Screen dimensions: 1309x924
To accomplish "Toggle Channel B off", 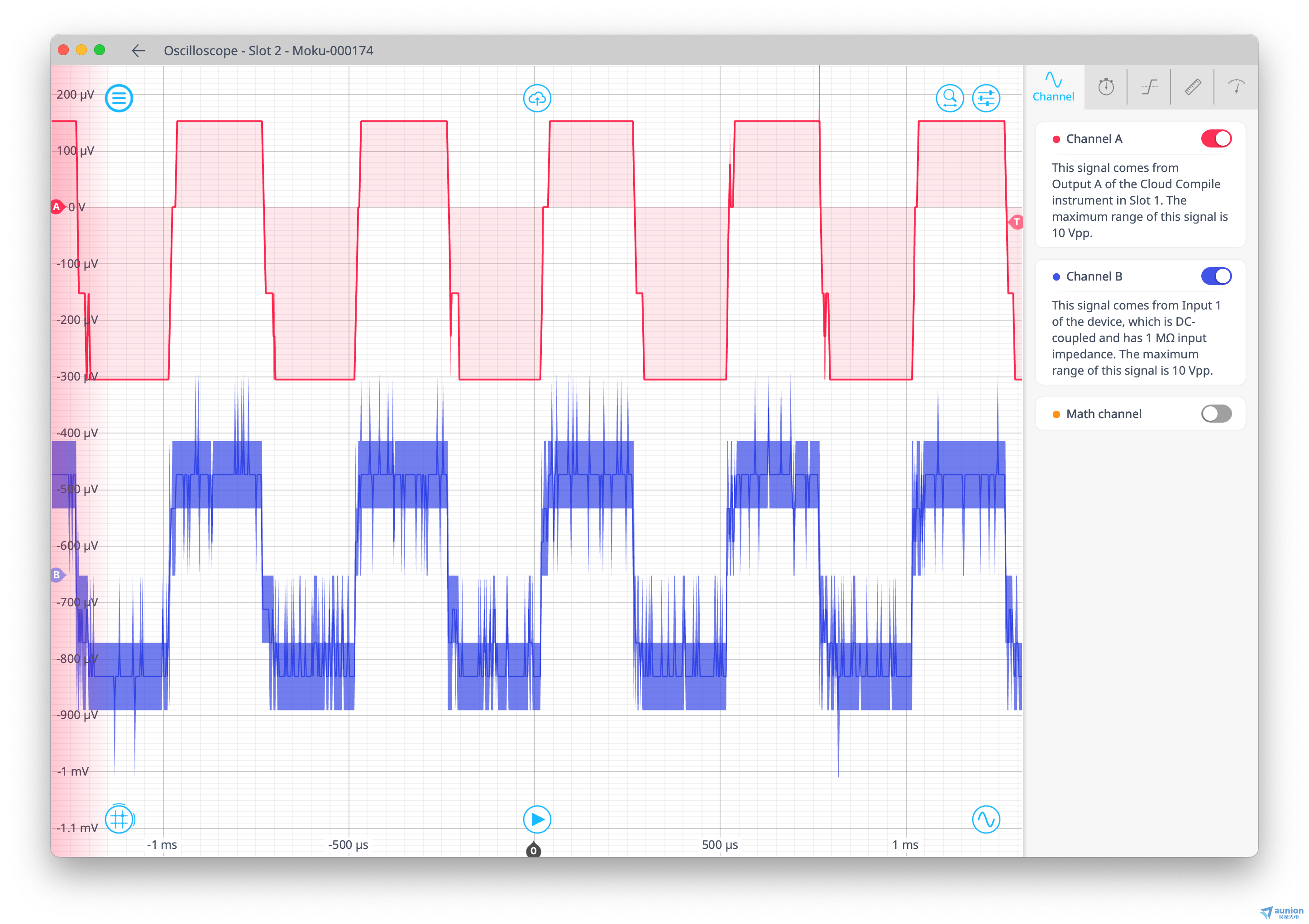I will click(1216, 276).
